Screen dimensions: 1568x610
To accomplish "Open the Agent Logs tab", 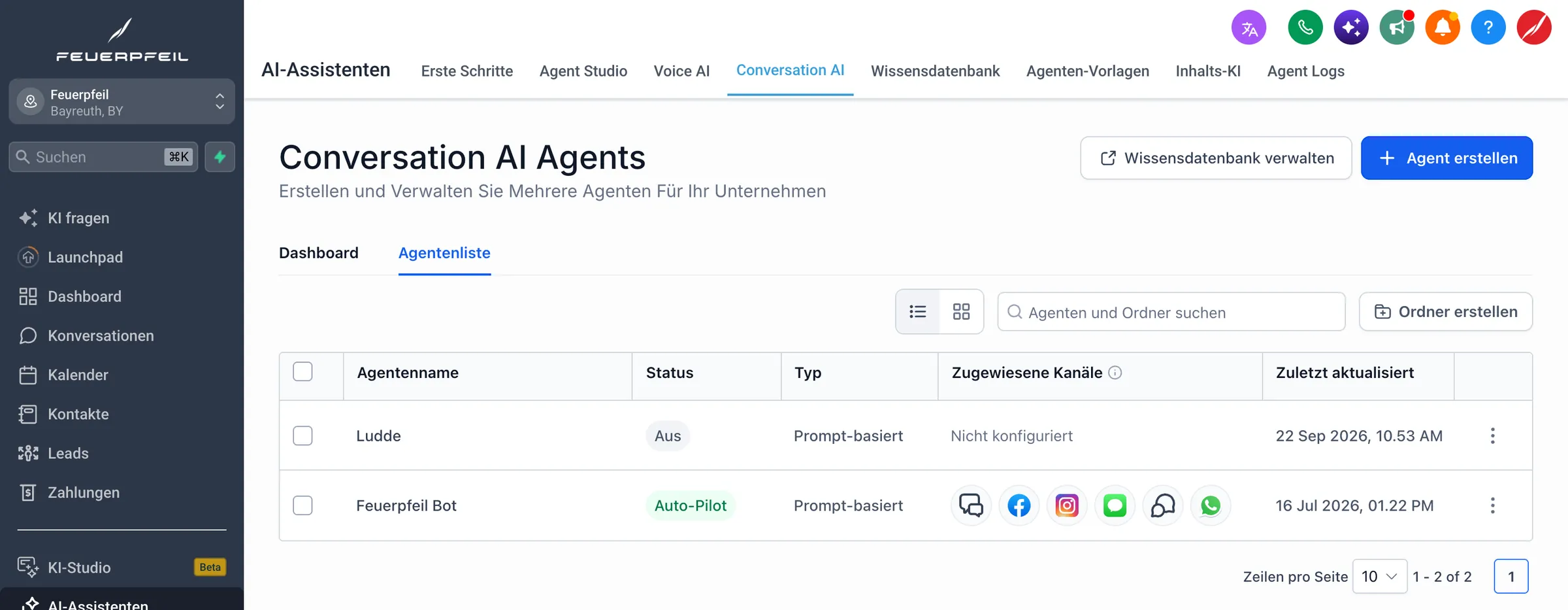I will [1305, 71].
